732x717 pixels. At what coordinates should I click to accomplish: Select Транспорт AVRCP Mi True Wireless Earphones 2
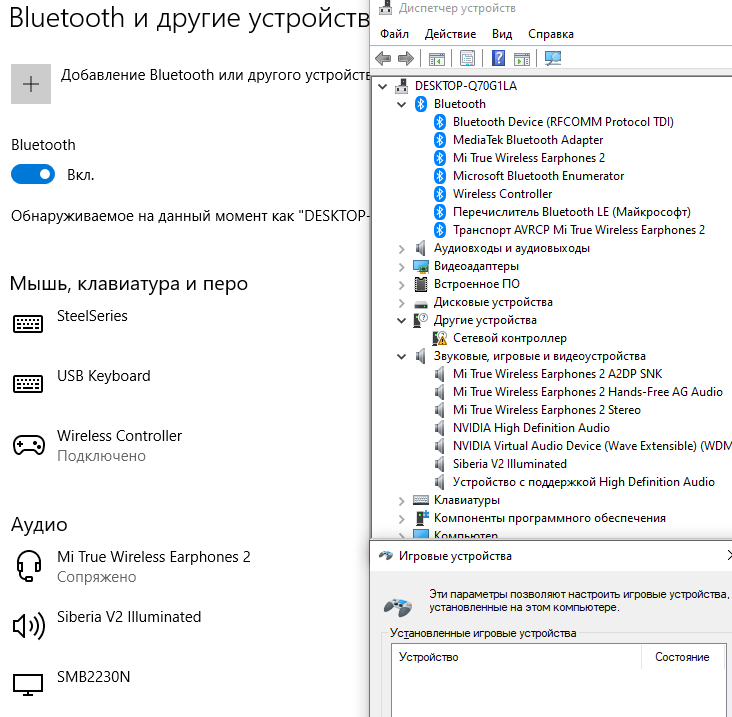578,230
